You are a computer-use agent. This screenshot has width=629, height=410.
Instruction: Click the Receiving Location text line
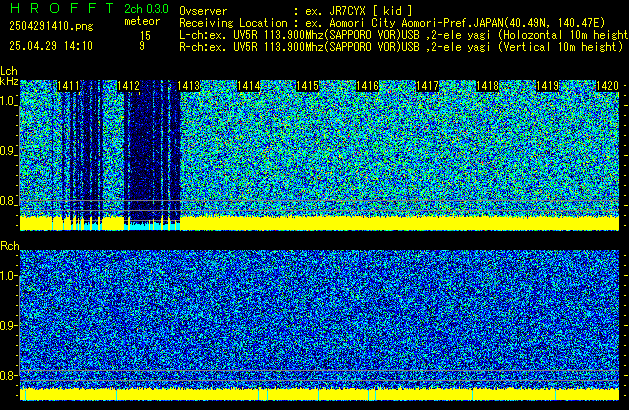pos(392,23)
